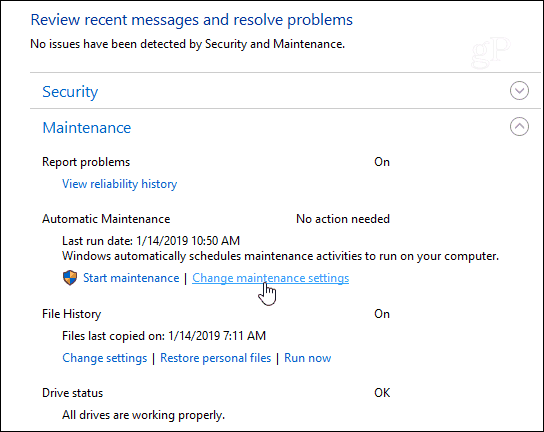Click the Report problems label
Screen dimensions: 544x432
86,162
